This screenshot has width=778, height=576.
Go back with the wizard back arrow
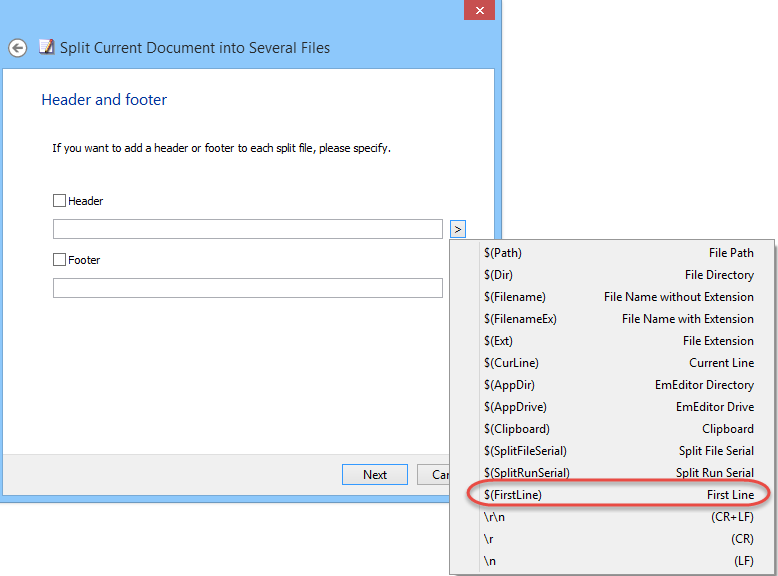(x=17, y=48)
